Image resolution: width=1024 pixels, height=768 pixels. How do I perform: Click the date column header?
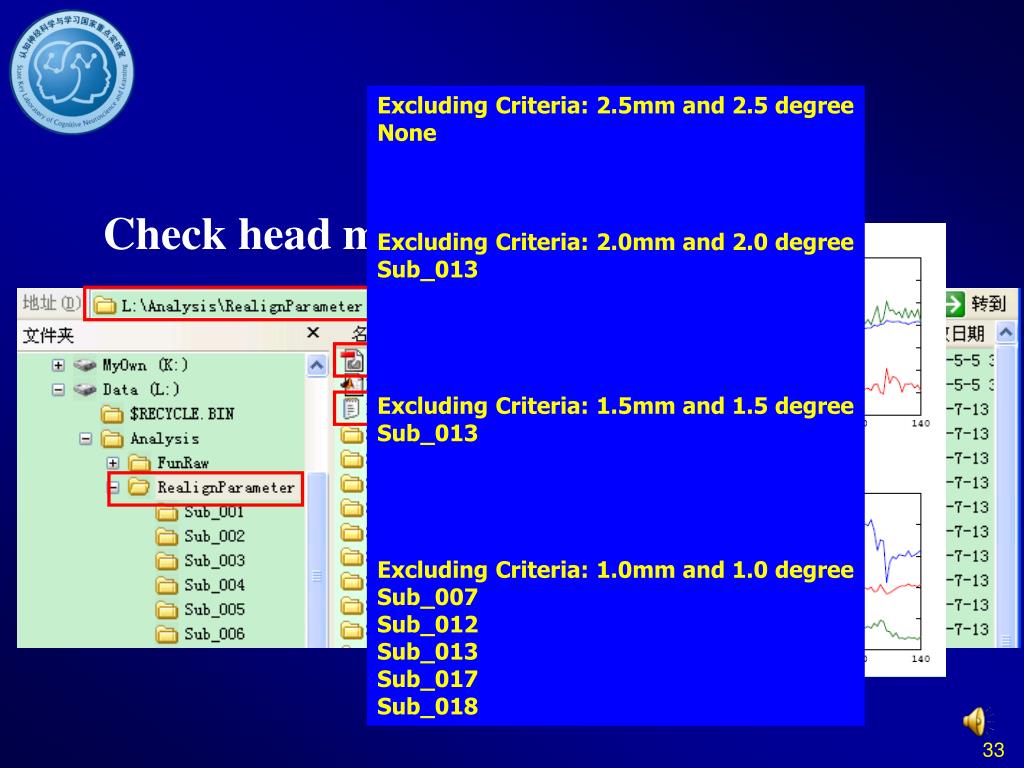pos(970,334)
